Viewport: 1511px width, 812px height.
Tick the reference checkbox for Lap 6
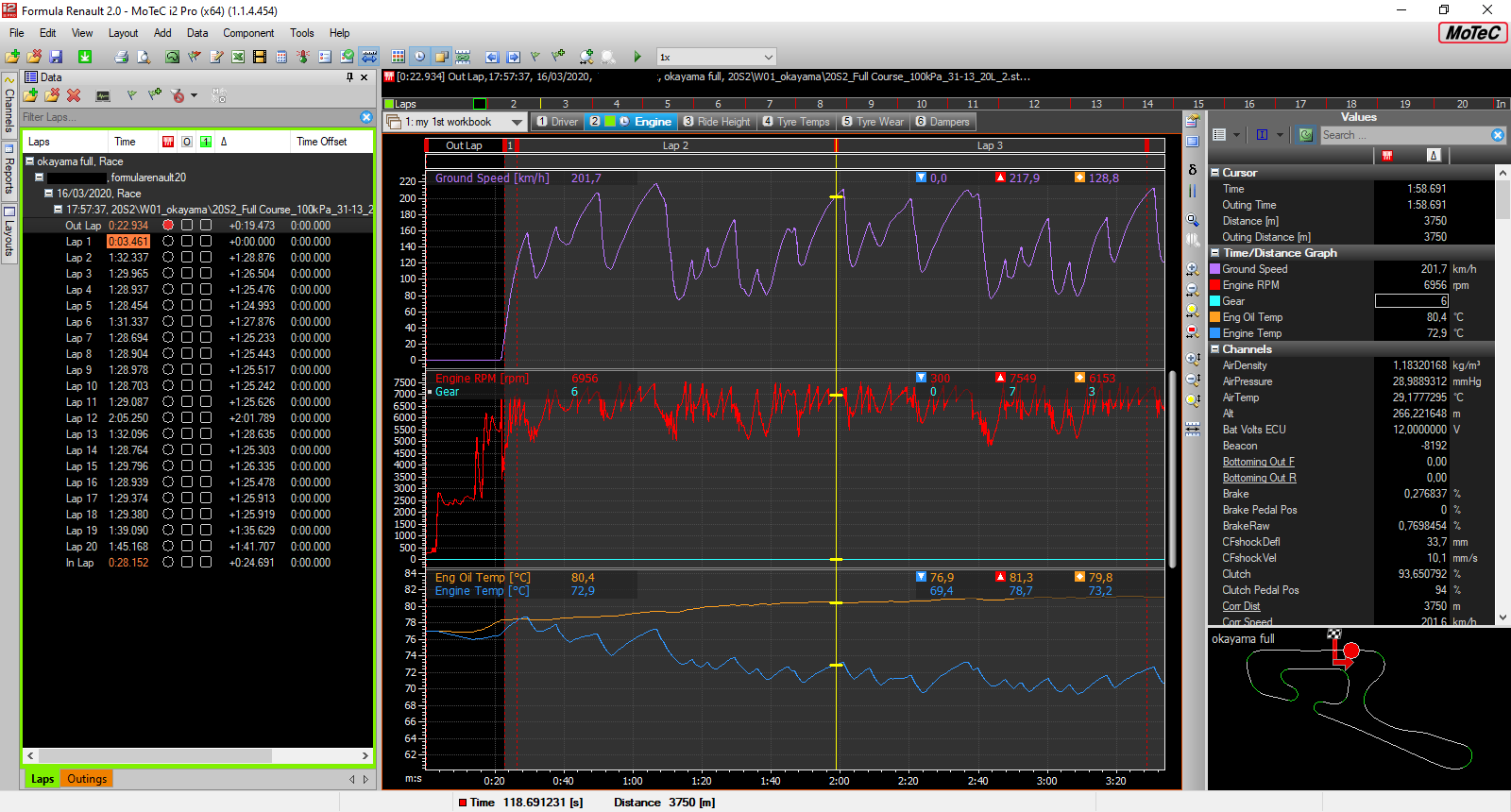(206, 322)
